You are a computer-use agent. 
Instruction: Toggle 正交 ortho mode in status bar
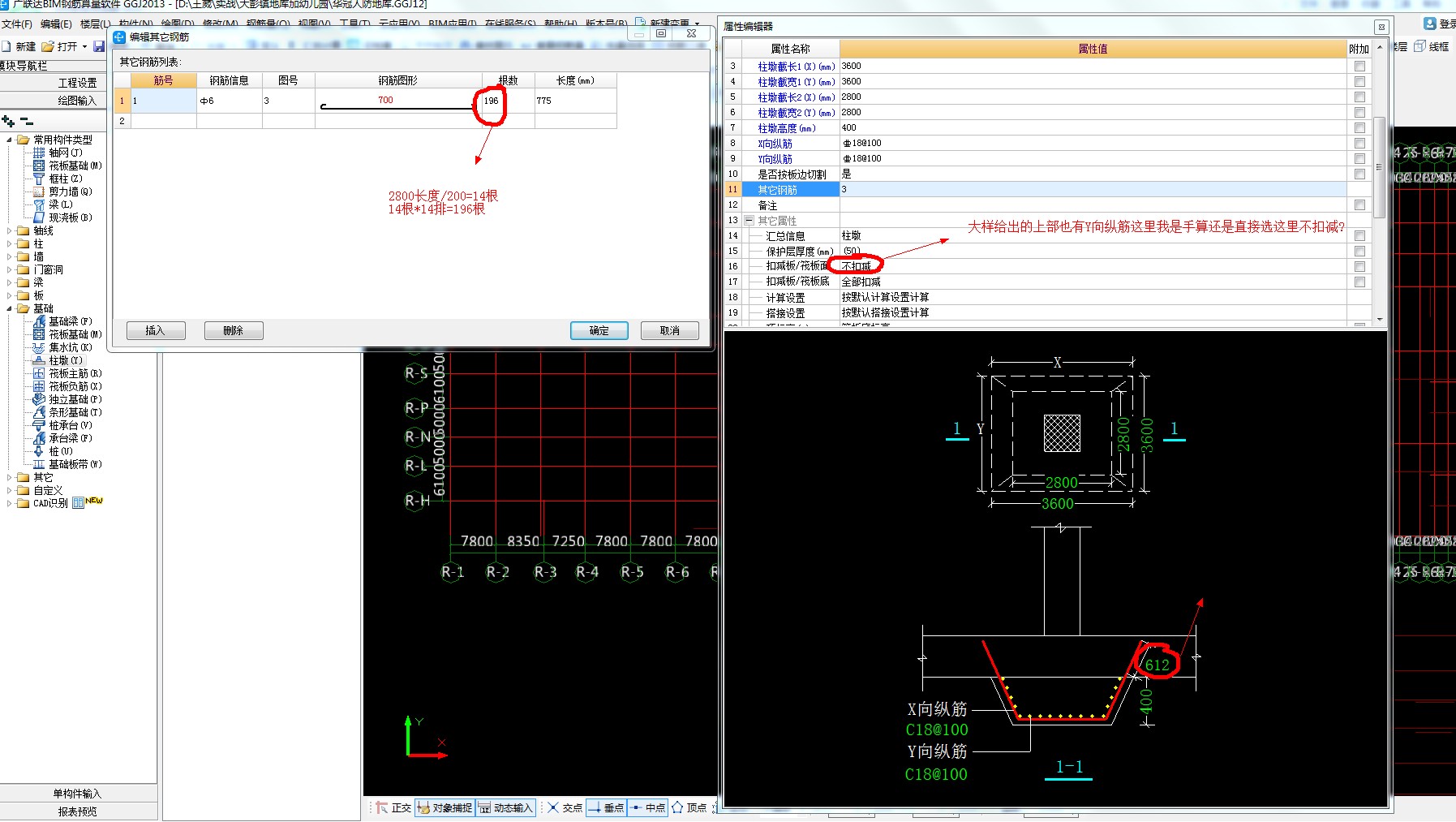tap(394, 808)
